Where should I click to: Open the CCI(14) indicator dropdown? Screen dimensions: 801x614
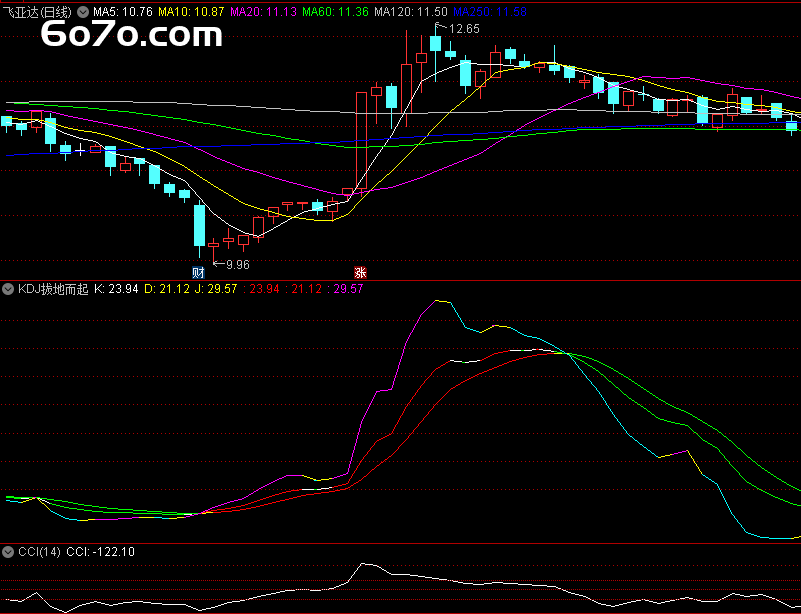click(8, 552)
